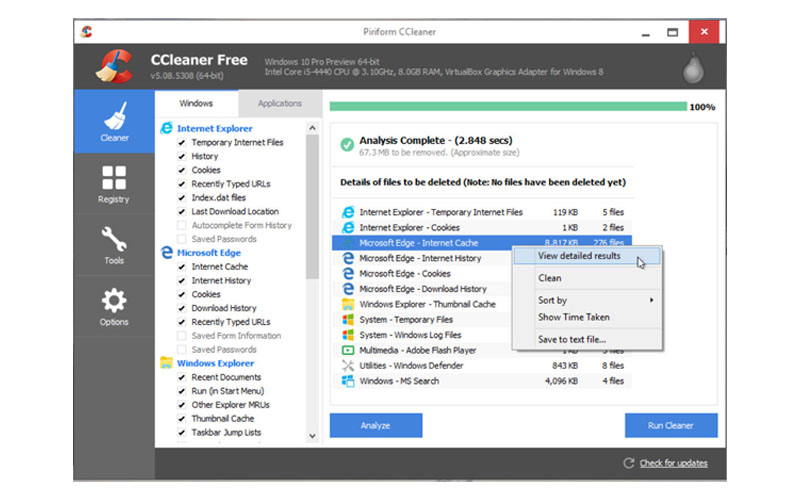Select the Microsoft Edge - Internet Cache row
Viewport: 800px width, 500px height.
[482, 243]
